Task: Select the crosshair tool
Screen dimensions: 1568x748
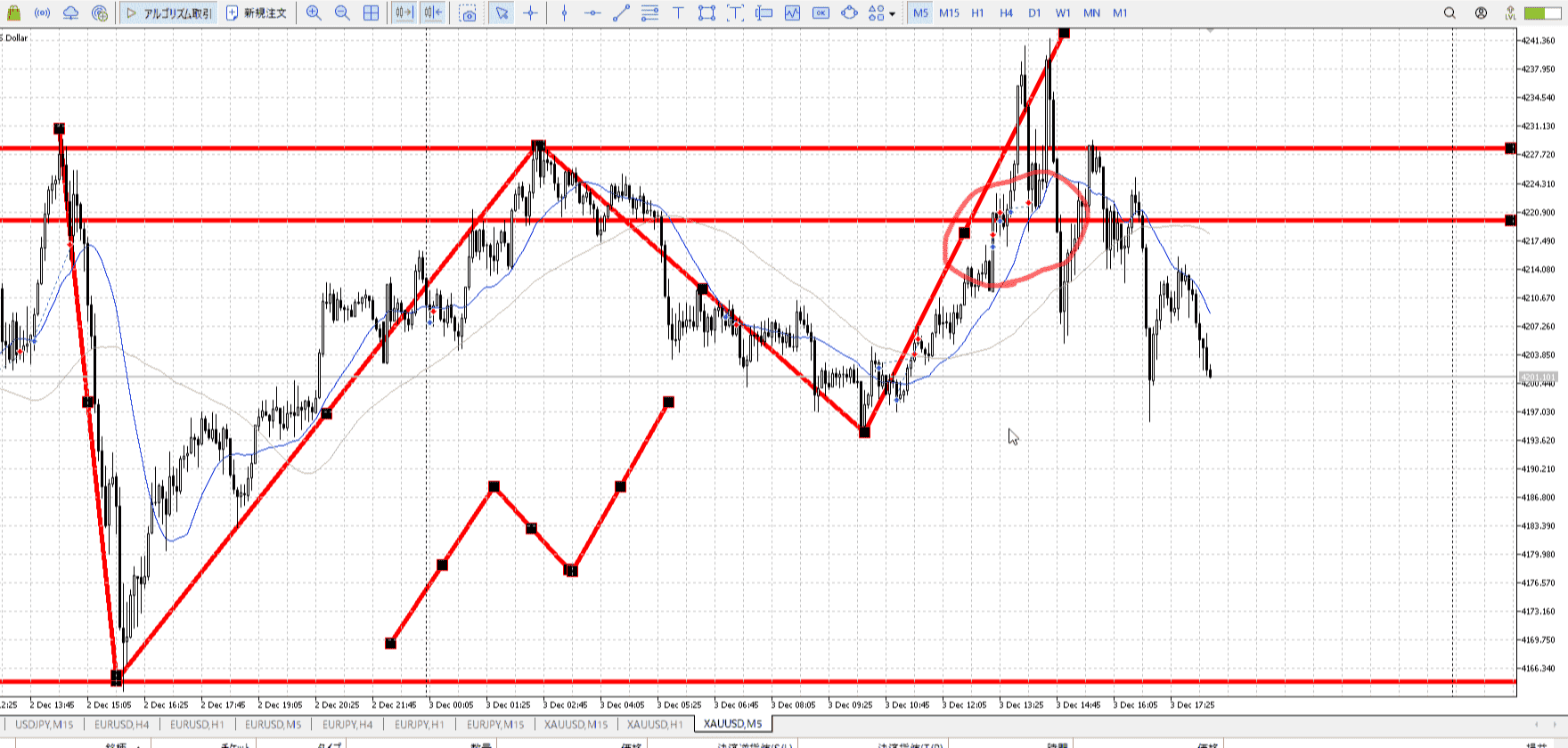Action: 531,13
